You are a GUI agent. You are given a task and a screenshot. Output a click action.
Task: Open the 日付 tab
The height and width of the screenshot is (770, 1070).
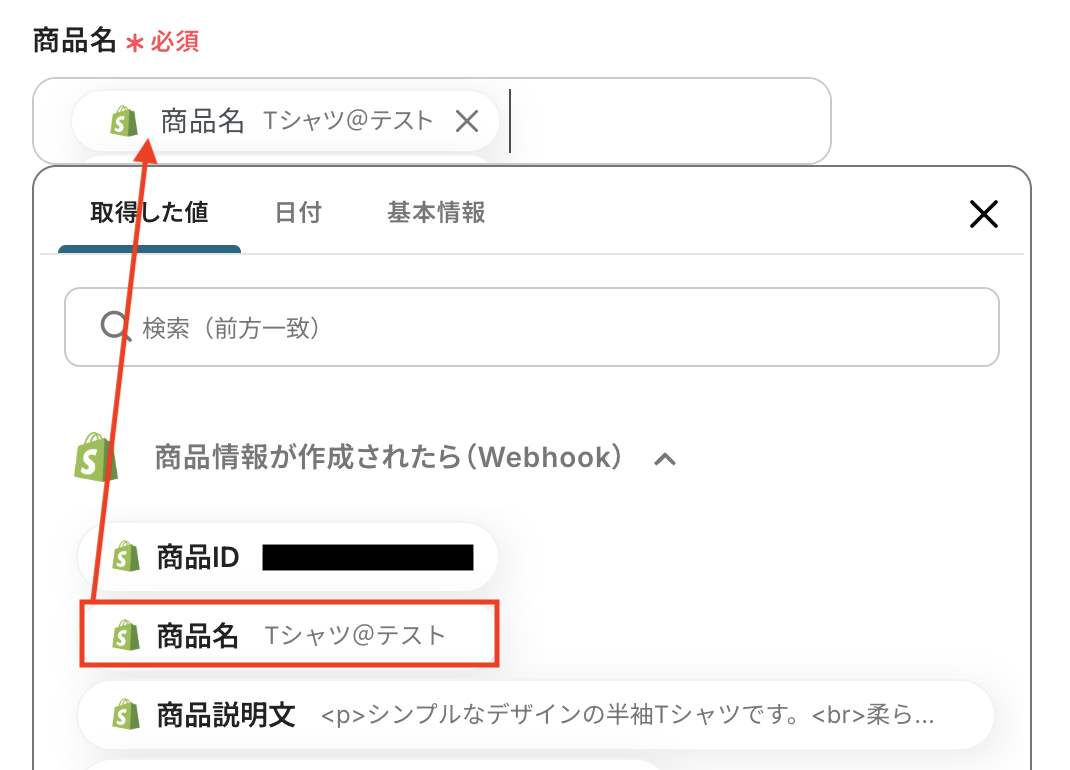pos(298,213)
